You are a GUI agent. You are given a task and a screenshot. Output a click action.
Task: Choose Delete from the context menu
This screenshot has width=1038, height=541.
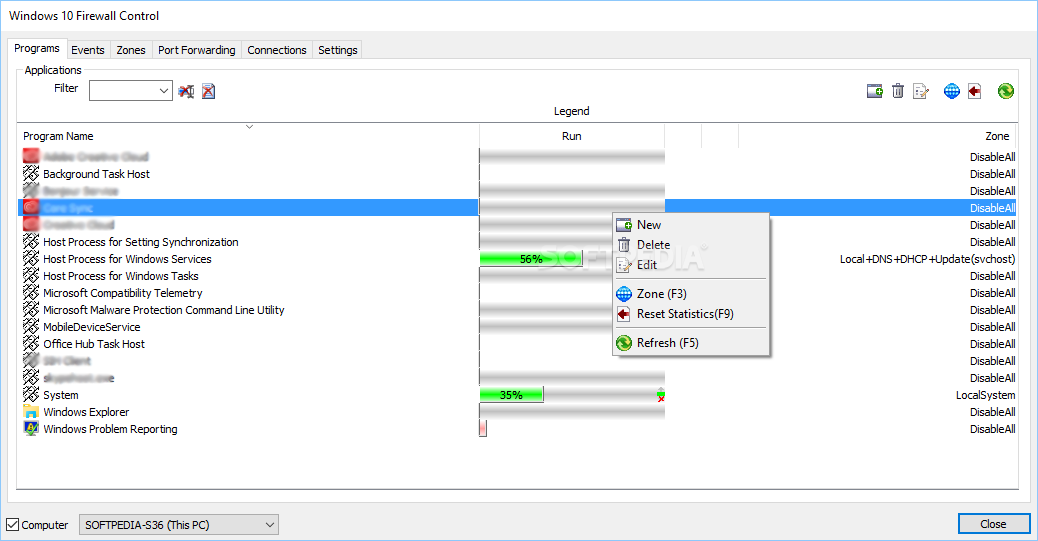691,245
